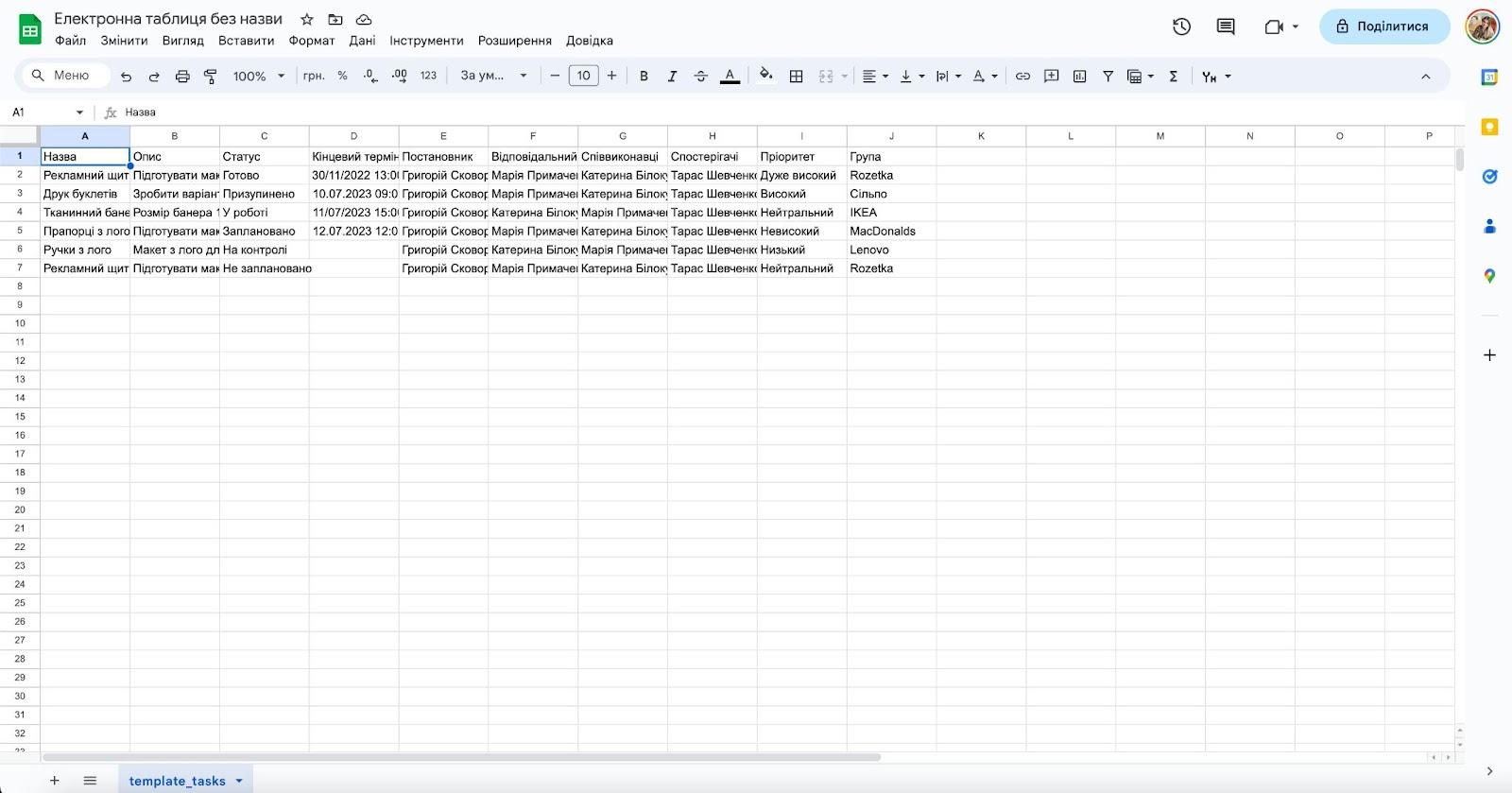
Task: Start a video call with the camera icon
Action: [x=1274, y=26]
